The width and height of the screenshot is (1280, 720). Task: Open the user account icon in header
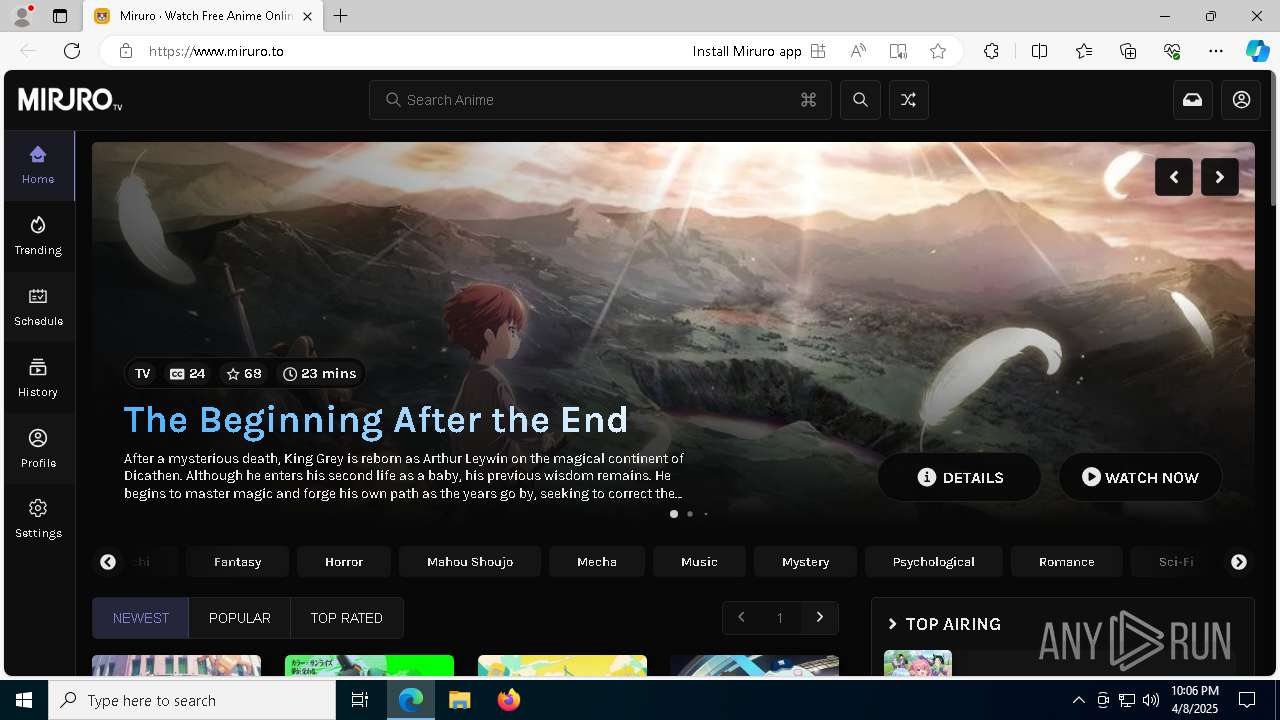[x=1241, y=100]
